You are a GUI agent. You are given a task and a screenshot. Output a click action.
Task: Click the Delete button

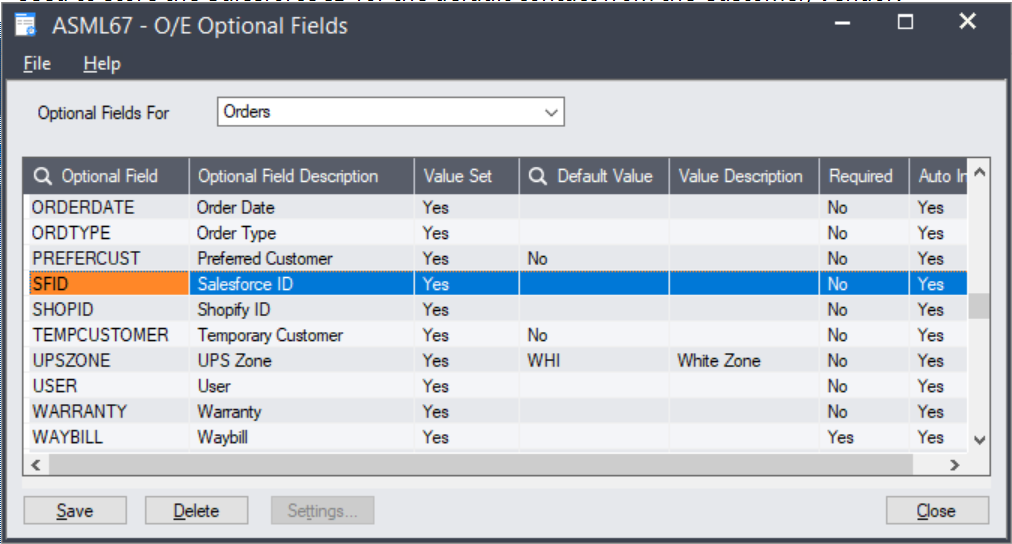click(x=196, y=511)
